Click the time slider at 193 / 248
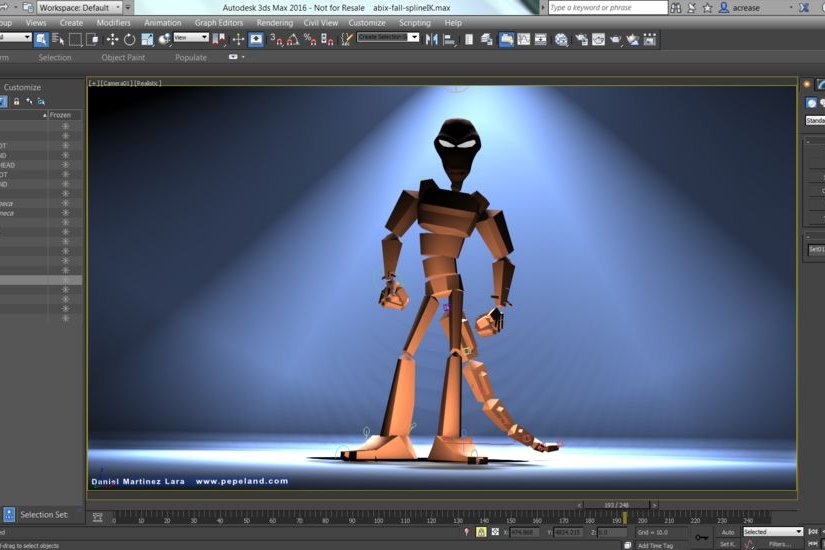 [616, 505]
